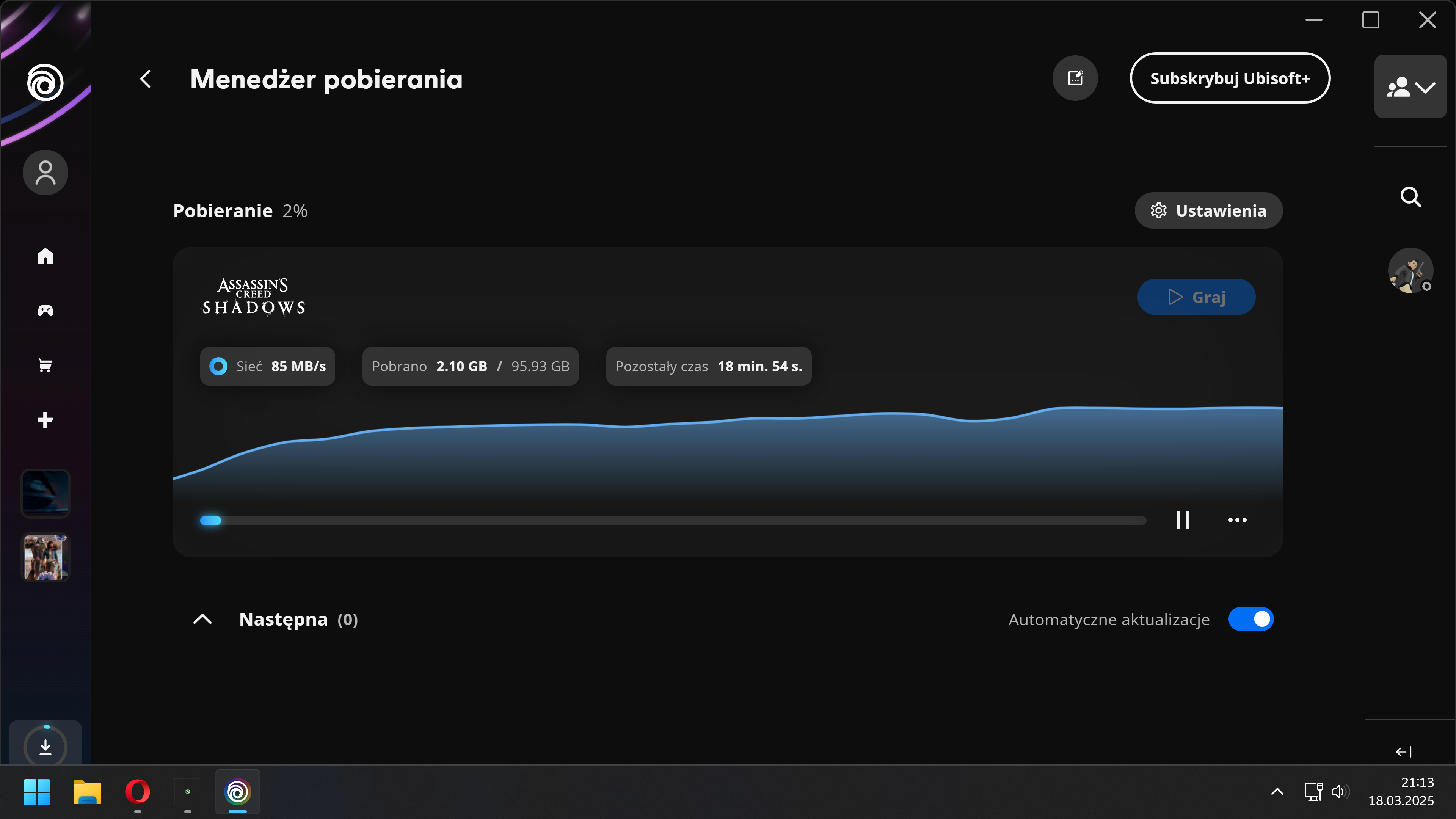Click the Graj play button
Screen dimensions: 1456x819
1196,297
